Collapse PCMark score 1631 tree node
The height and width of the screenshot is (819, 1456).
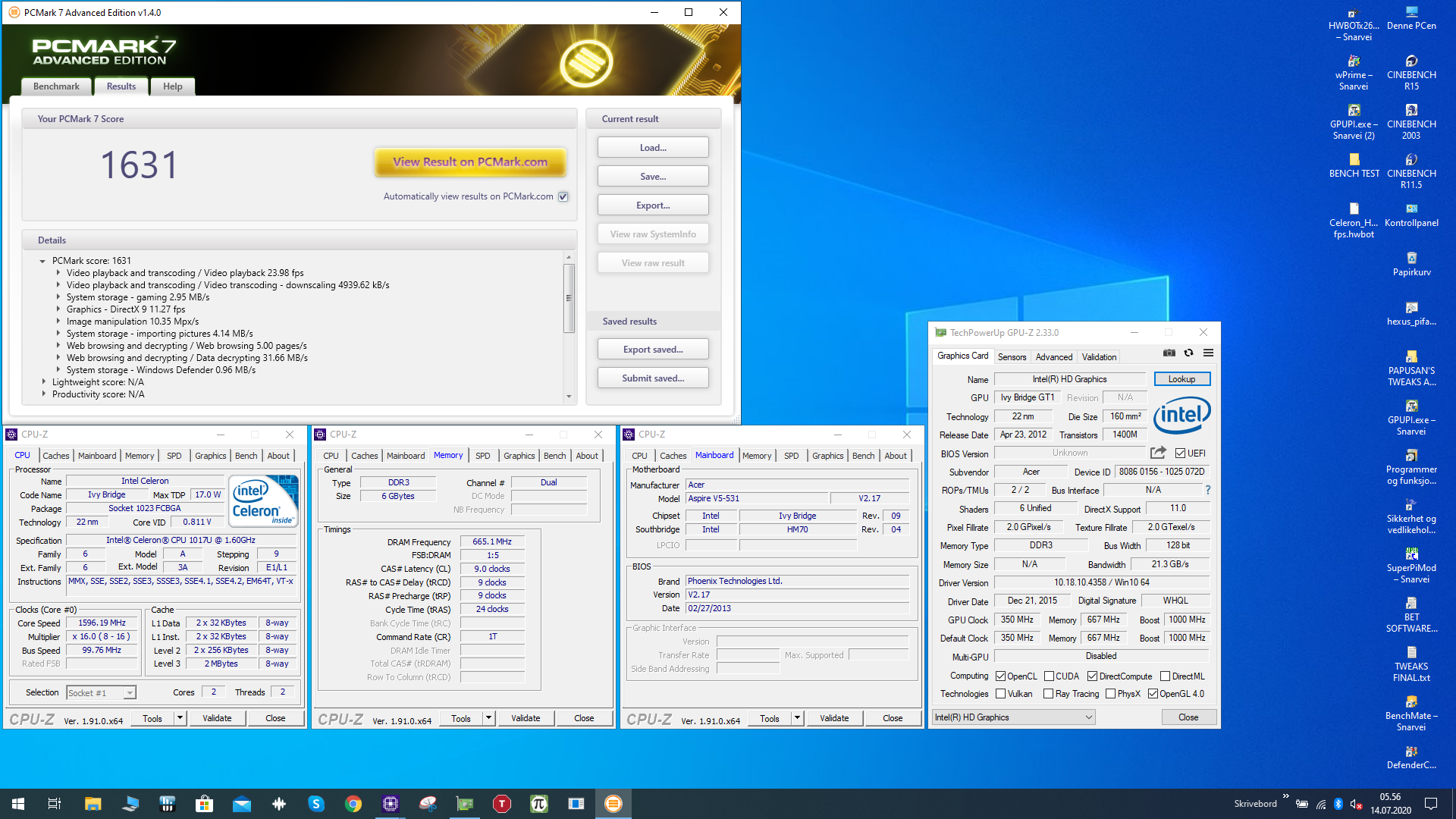tap(43, 261)
